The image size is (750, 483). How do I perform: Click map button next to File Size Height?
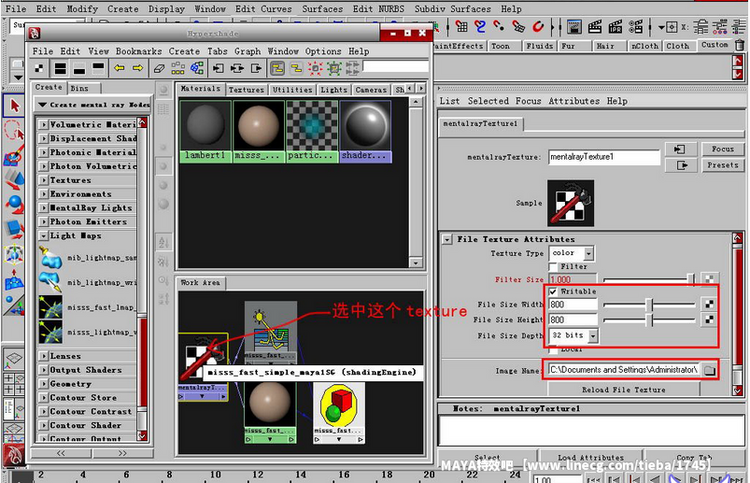point(709,319)
